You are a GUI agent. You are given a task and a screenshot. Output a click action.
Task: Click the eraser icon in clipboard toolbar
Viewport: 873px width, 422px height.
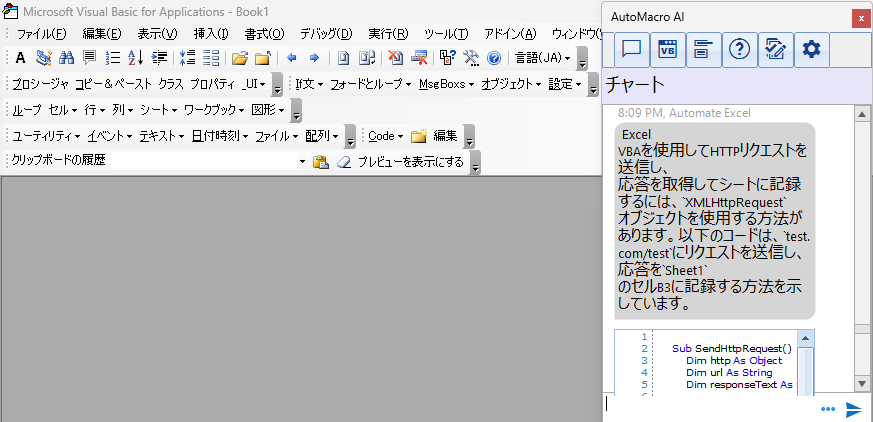point(344,162)
